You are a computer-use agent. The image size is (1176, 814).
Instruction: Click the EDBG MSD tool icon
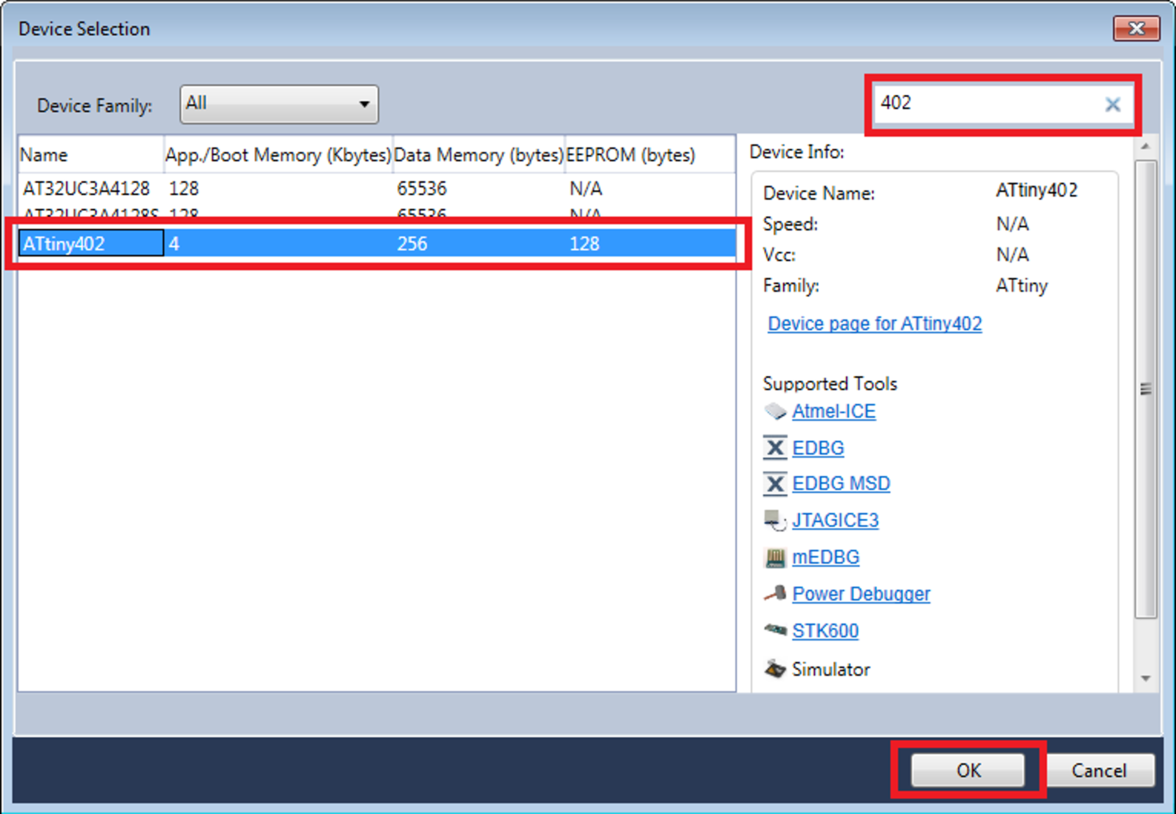(x=775, y=484)
